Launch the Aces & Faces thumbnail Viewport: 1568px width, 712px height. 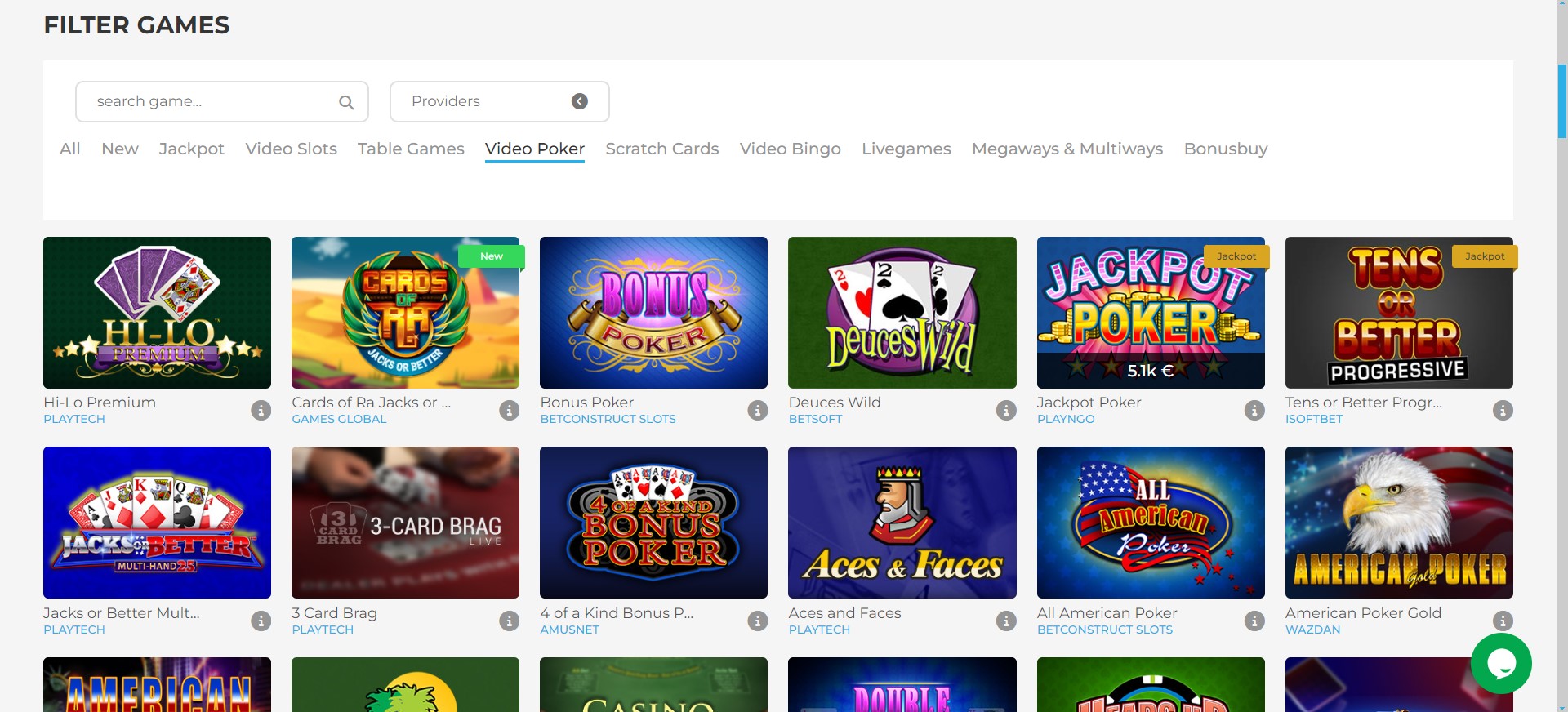902,523
